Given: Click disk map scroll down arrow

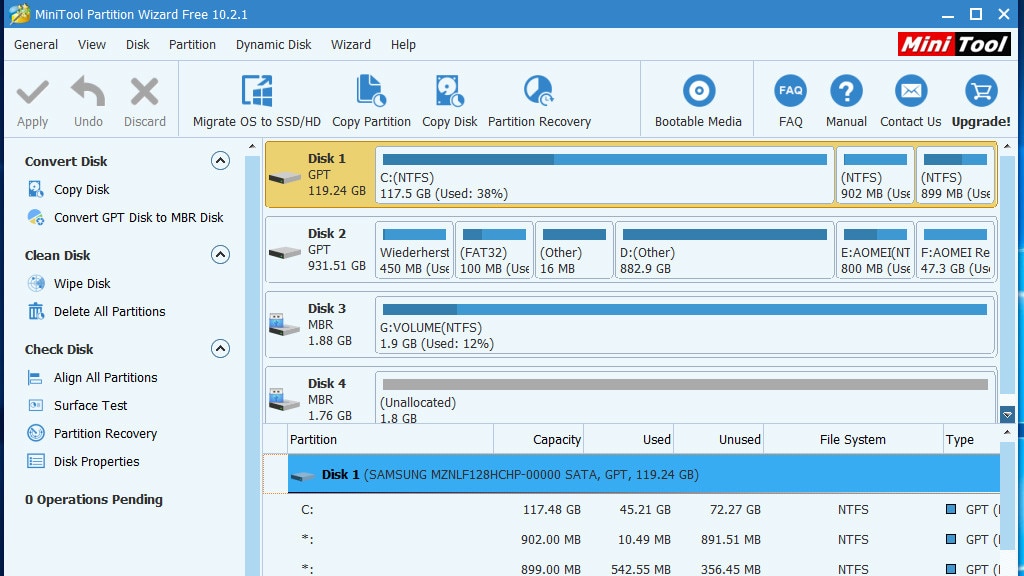Looking at the screenshot, I should pyautogui.click(x=1007, y=414).
